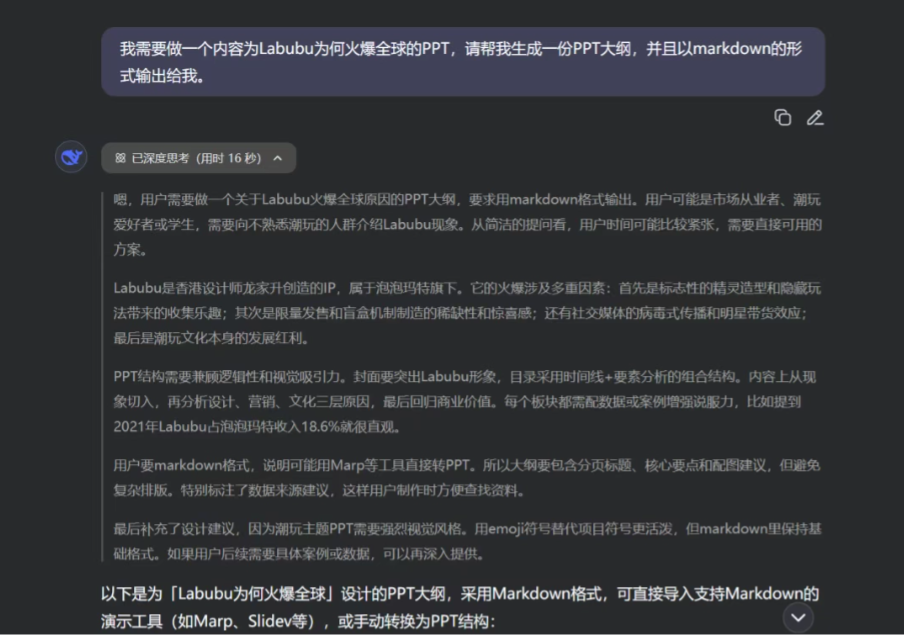Image resolution: width=905 pixels, height=635 pixels.
Task: Select the edit pencil icon near the copy icon
Action: point(815,117)
